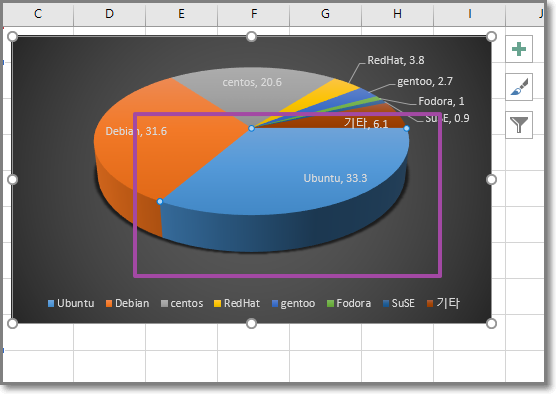Click the right-middle chart resize handle
Screen dimensions: 556x394
pos(491,180)
